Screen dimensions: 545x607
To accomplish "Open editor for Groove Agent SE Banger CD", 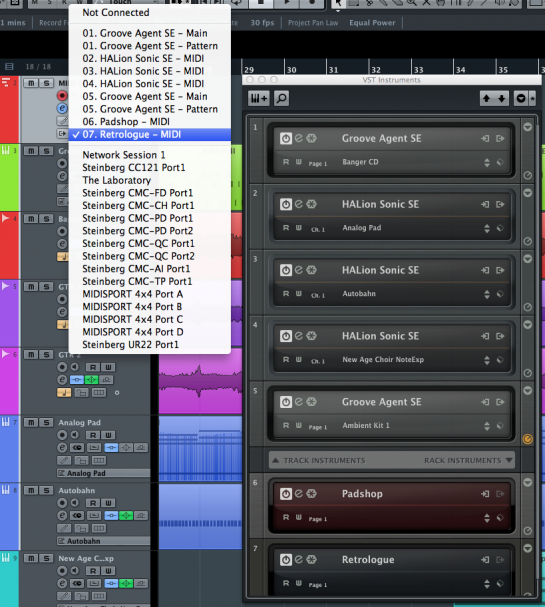I will [298, 138].
